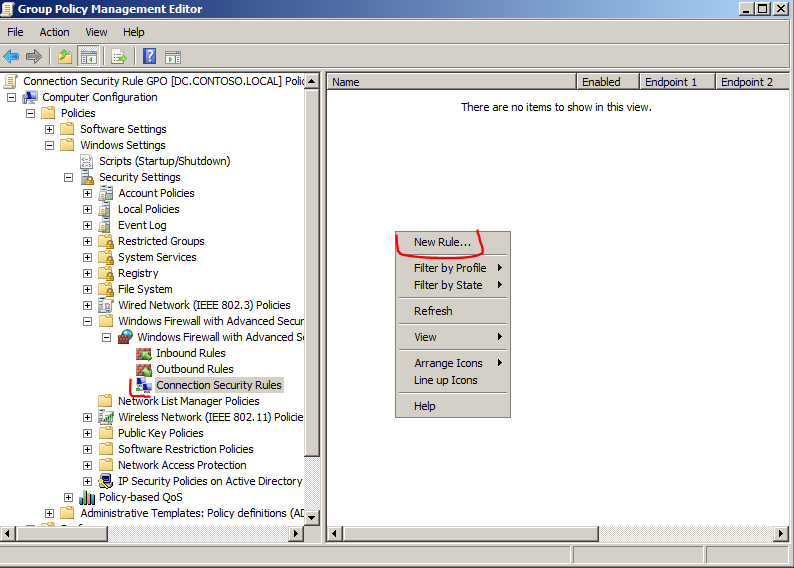794x568 pixels.
Task: Open Filter by State submenu
Action: (453, 286)
